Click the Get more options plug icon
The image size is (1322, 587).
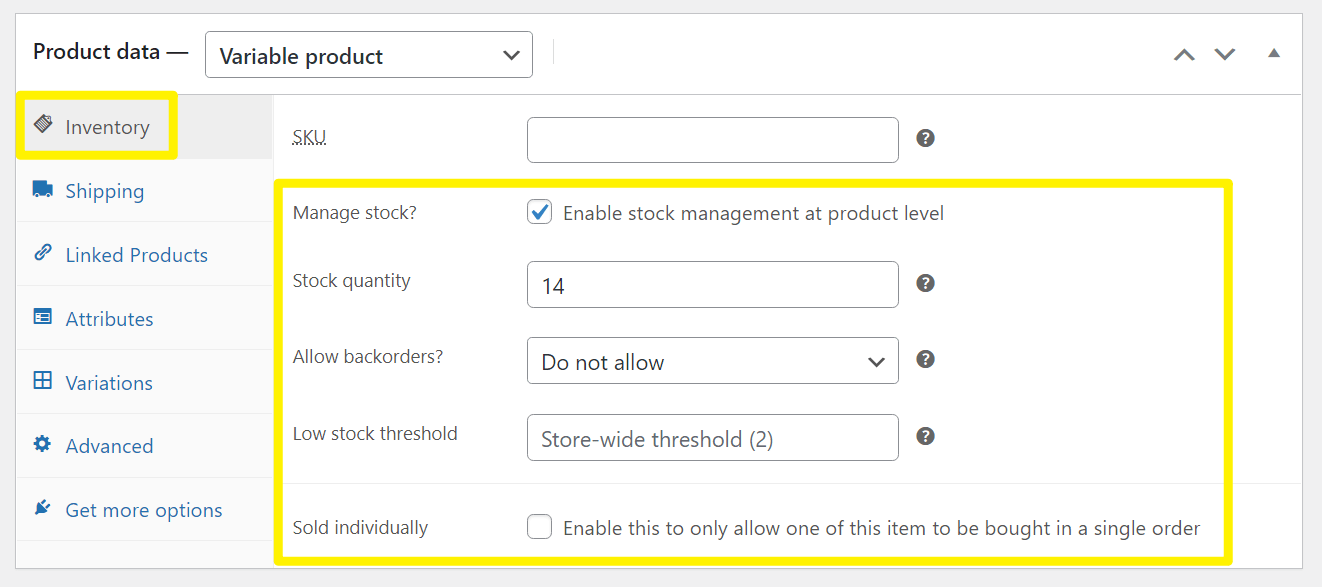tap(42, 508)
